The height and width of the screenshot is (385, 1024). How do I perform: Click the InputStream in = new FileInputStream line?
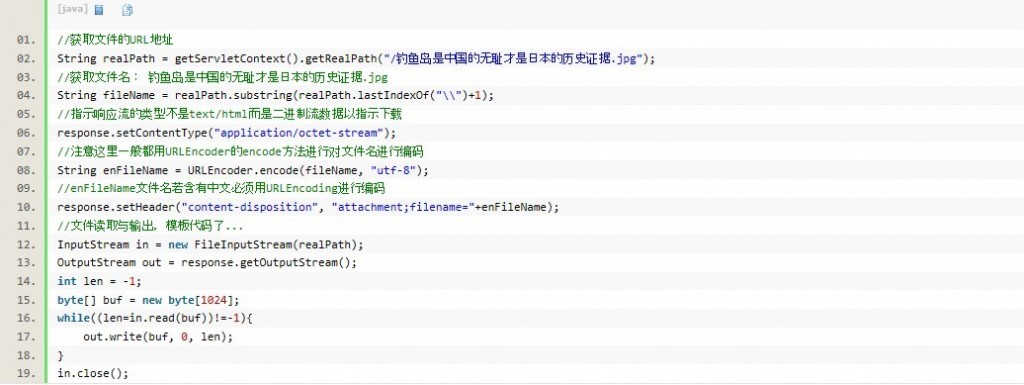pyautogui.click(x=210, y=245)
